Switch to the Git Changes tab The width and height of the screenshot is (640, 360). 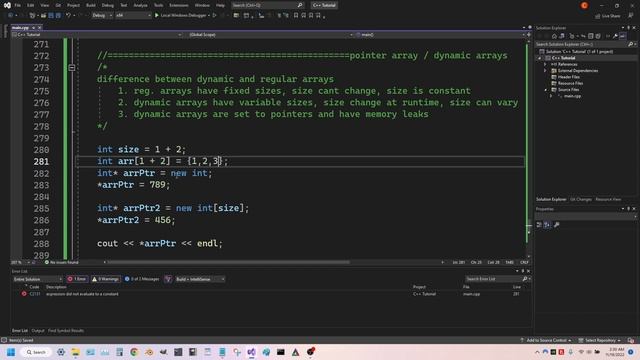coord(580,199)
